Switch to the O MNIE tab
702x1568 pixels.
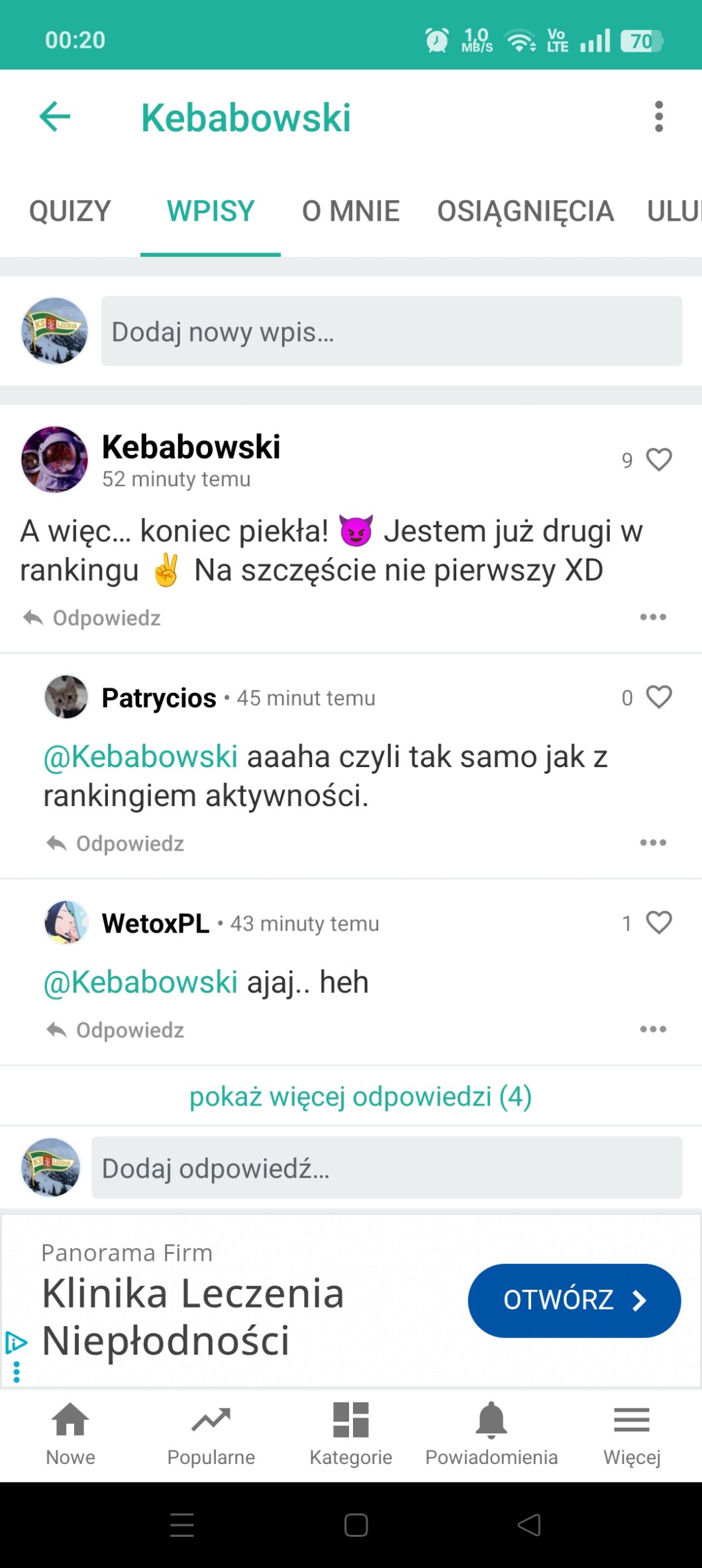(351, 211)
